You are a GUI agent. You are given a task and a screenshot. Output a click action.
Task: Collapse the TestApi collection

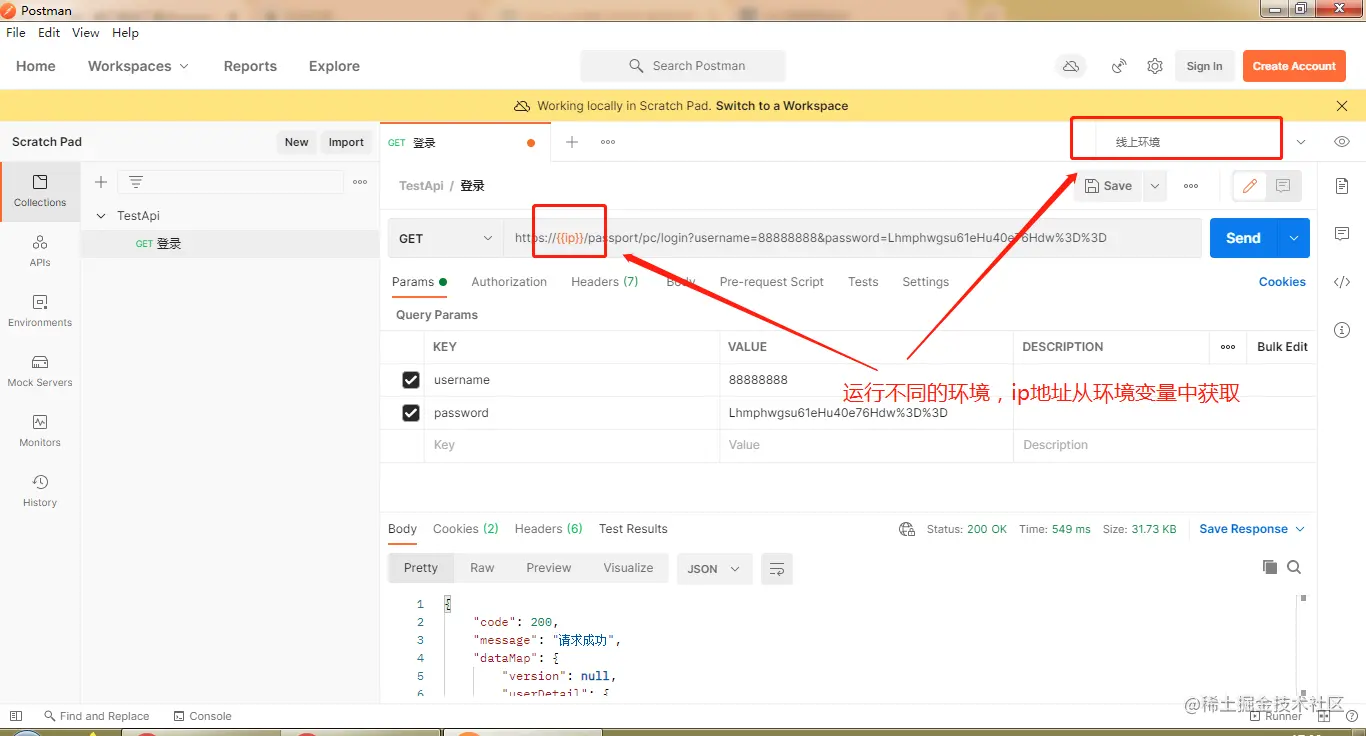click(x=101, y=216)
